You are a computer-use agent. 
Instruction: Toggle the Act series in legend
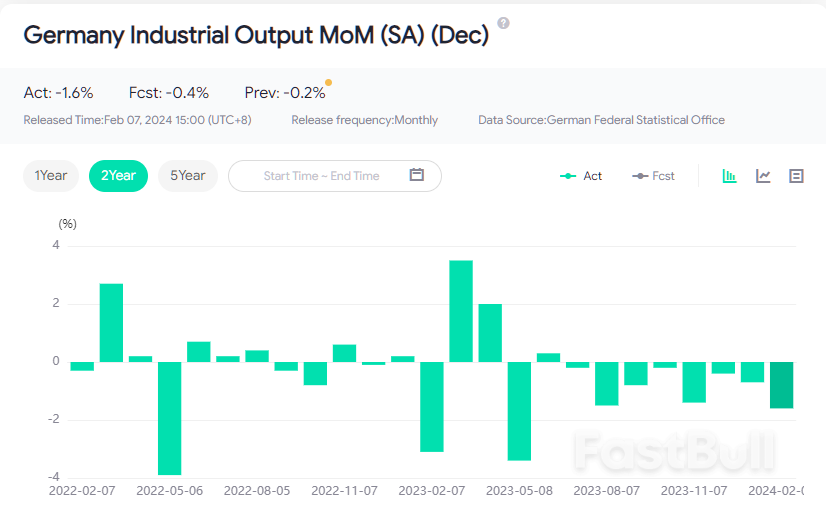pos(581,176)
